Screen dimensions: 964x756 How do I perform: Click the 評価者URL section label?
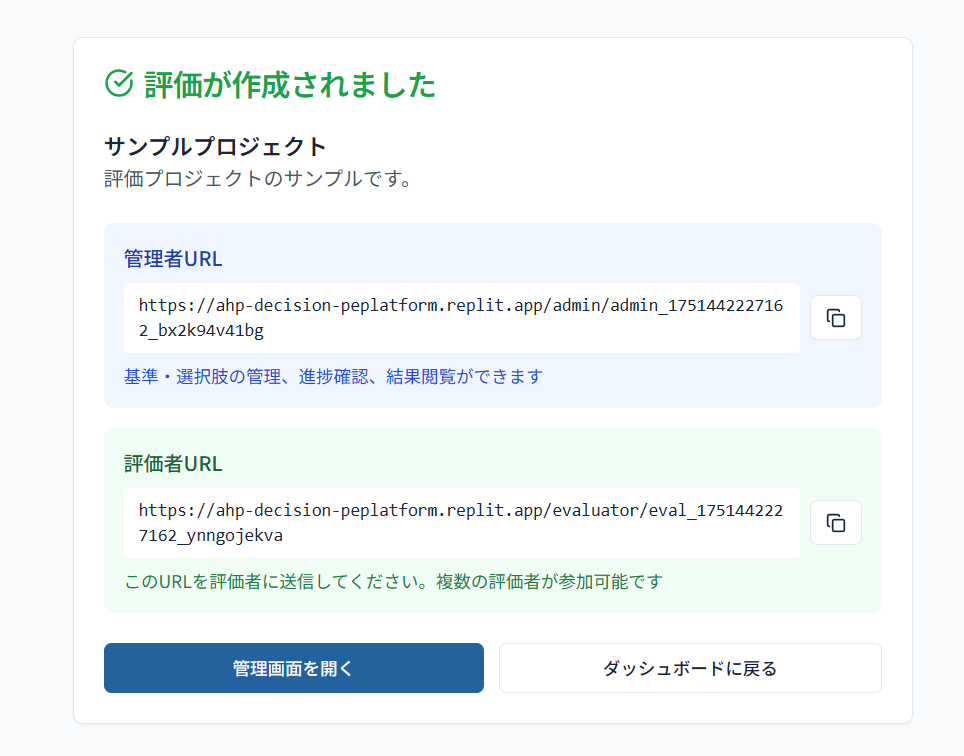pos(173,464)
